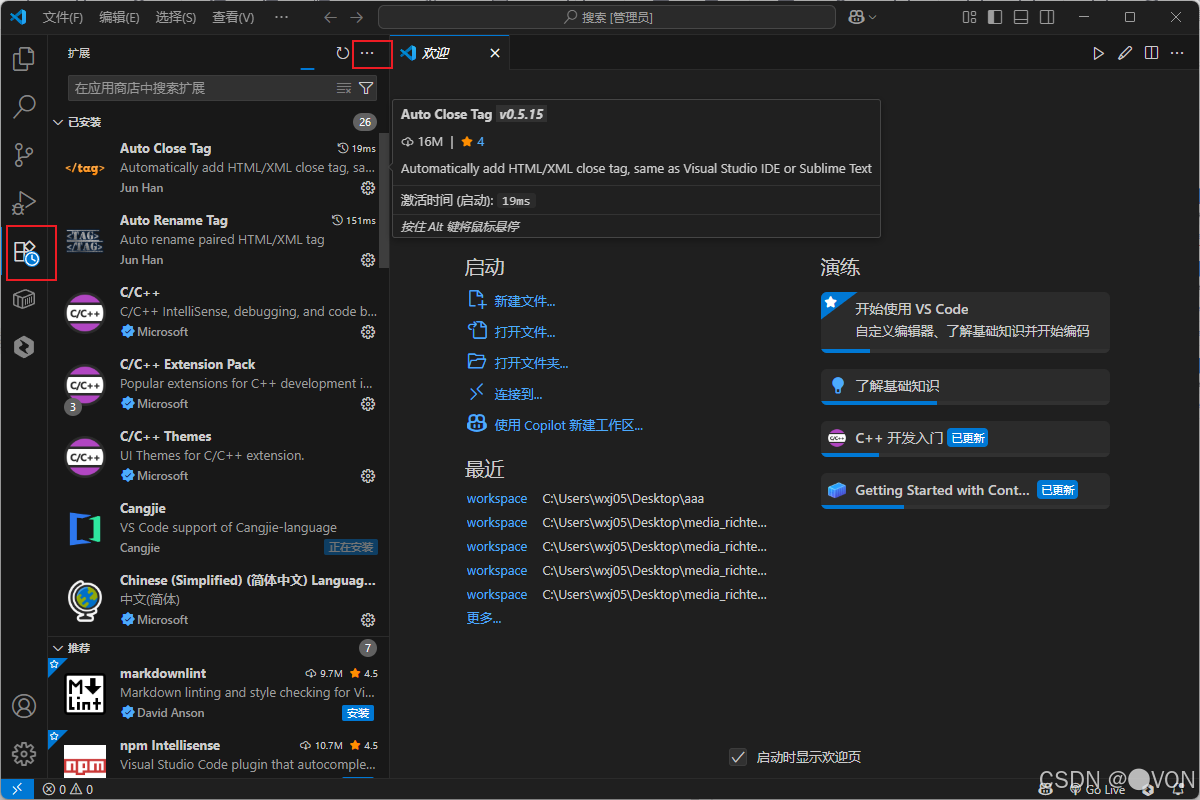Open manage gear for Auto Rename Tag
The width and height of the screenshot is (1200, 800).
click(x=368, y=260)
